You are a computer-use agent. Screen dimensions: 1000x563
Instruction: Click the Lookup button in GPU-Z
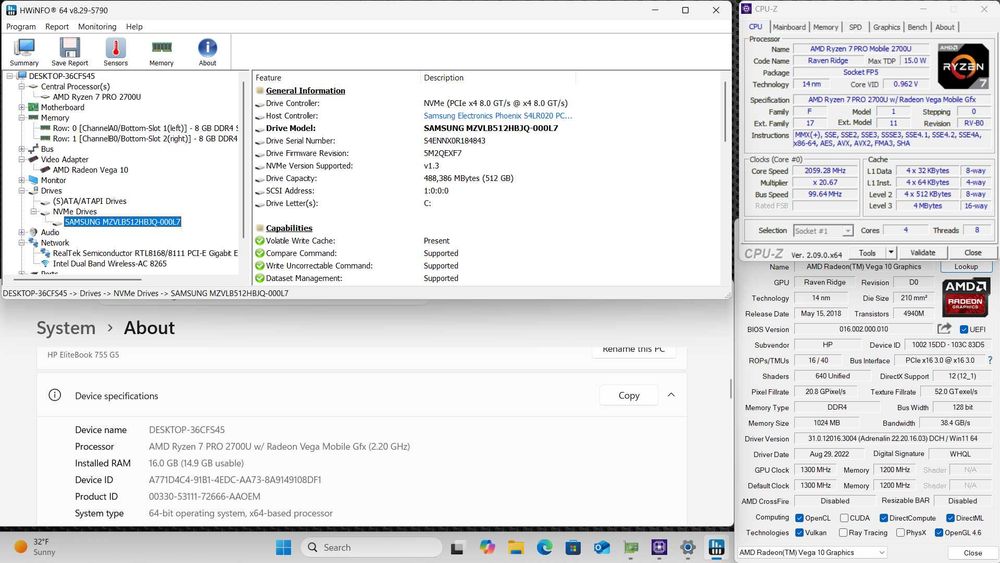966,267
